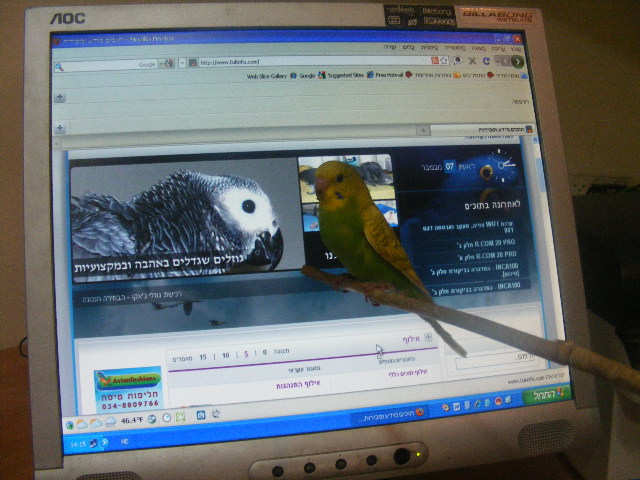
Task: Open the address bar history dropdown arrow
Action: tap(181, 63)
